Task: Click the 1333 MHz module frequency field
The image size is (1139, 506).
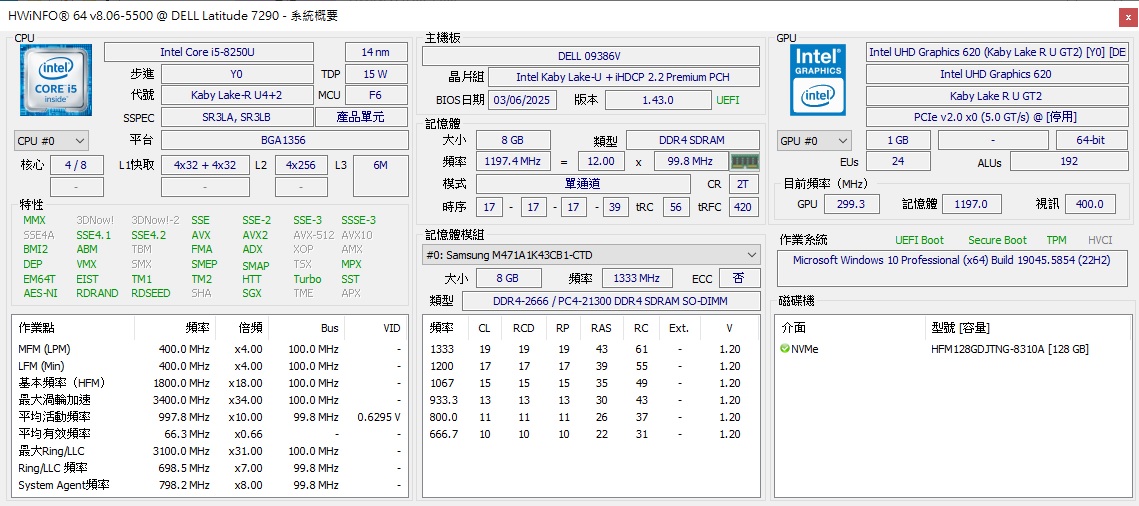Action: click(636, 278)
